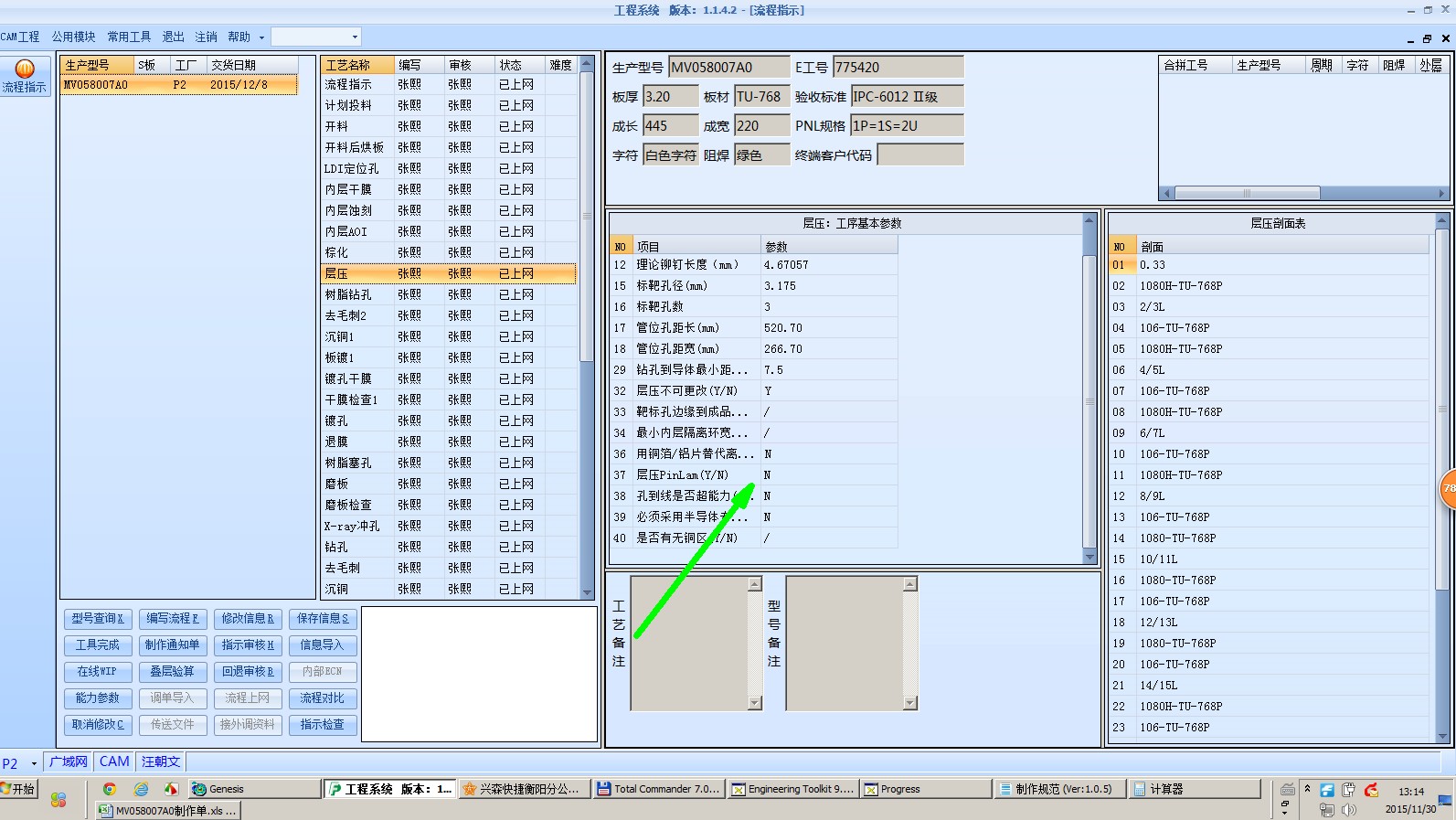Click the orange floating badge at right edge
Screen dimensions: 1456x820
(x=1448, y=488)
